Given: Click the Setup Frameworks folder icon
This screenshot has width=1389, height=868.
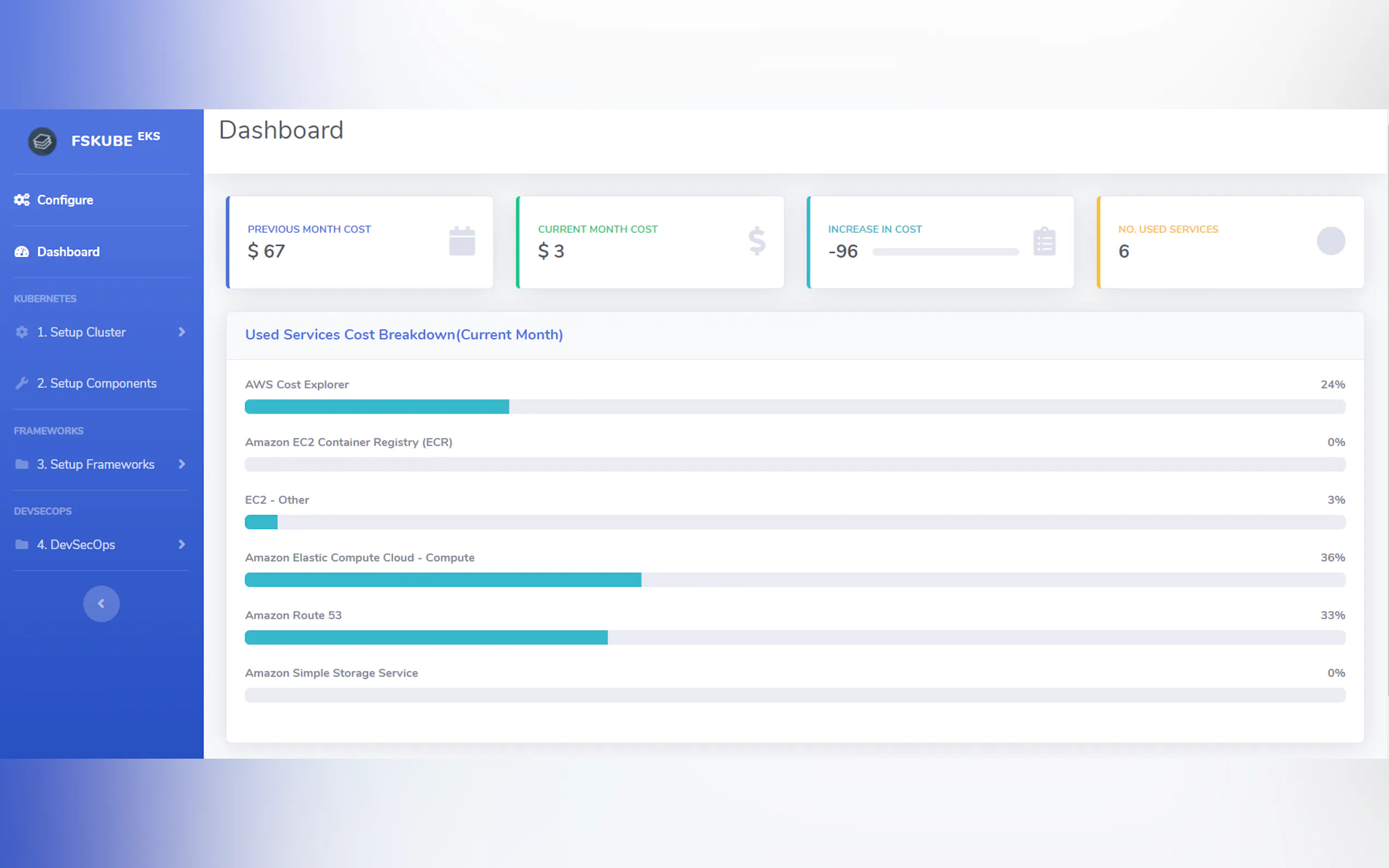Looking at the screenshot, I should (x=22, y=464).
